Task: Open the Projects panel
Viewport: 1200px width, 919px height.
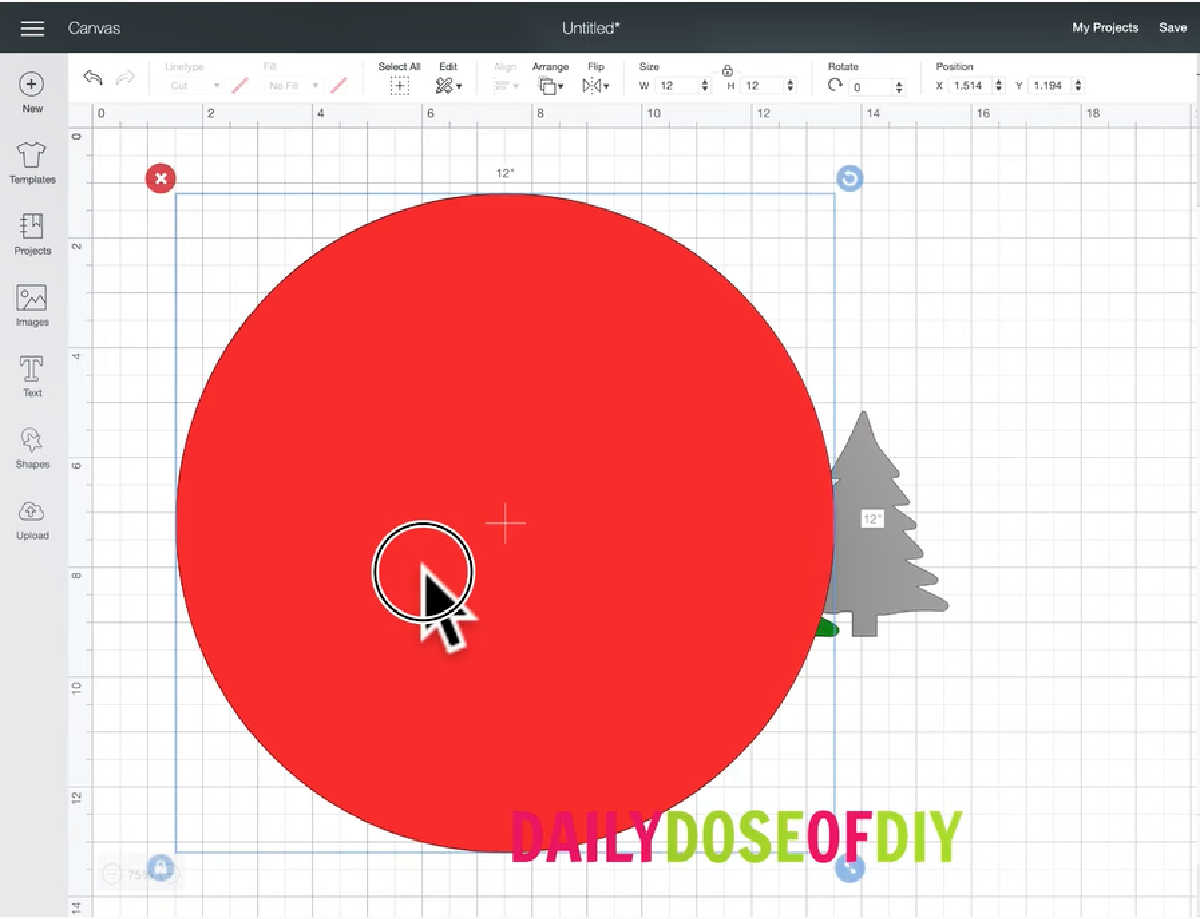Action: pyautogui.click(x=32, y=228)
